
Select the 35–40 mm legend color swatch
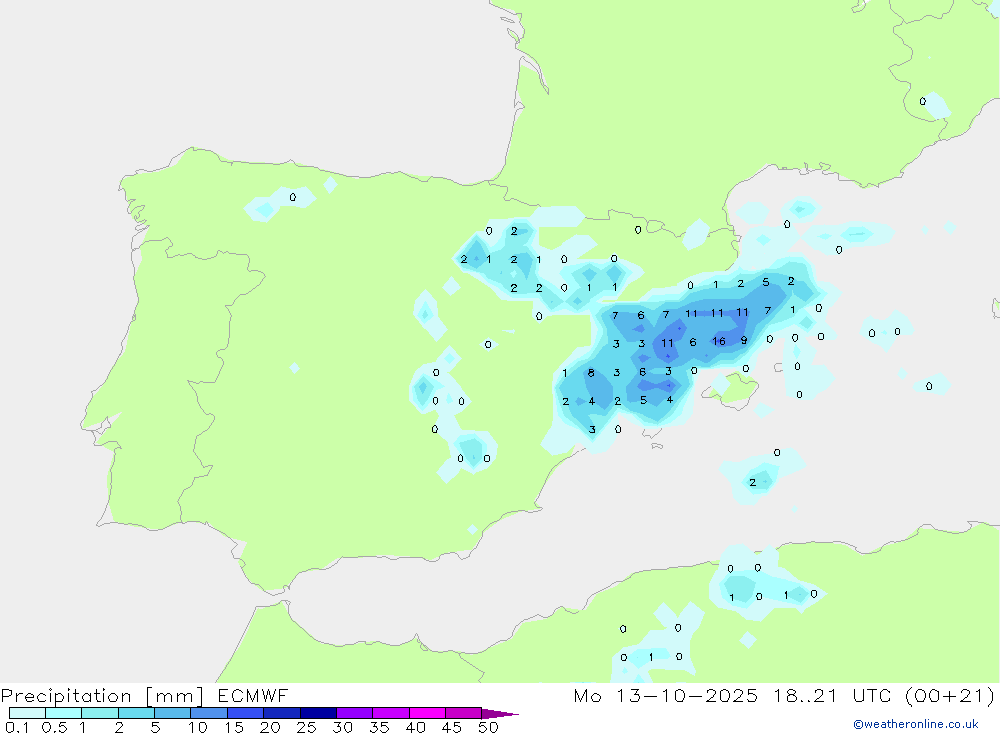coord(391,713)
